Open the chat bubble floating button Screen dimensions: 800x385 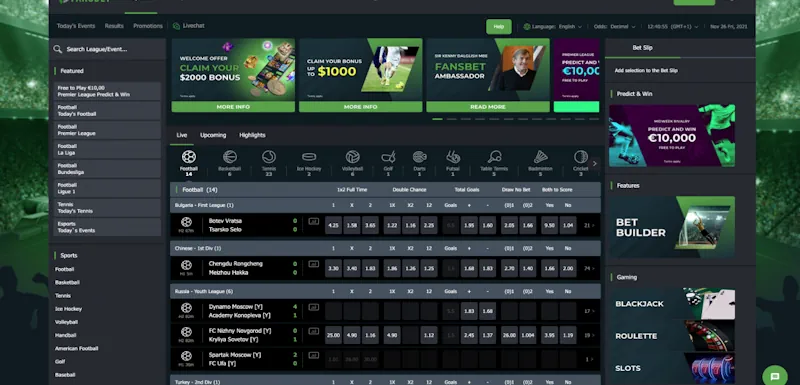(x=774, y=377)
